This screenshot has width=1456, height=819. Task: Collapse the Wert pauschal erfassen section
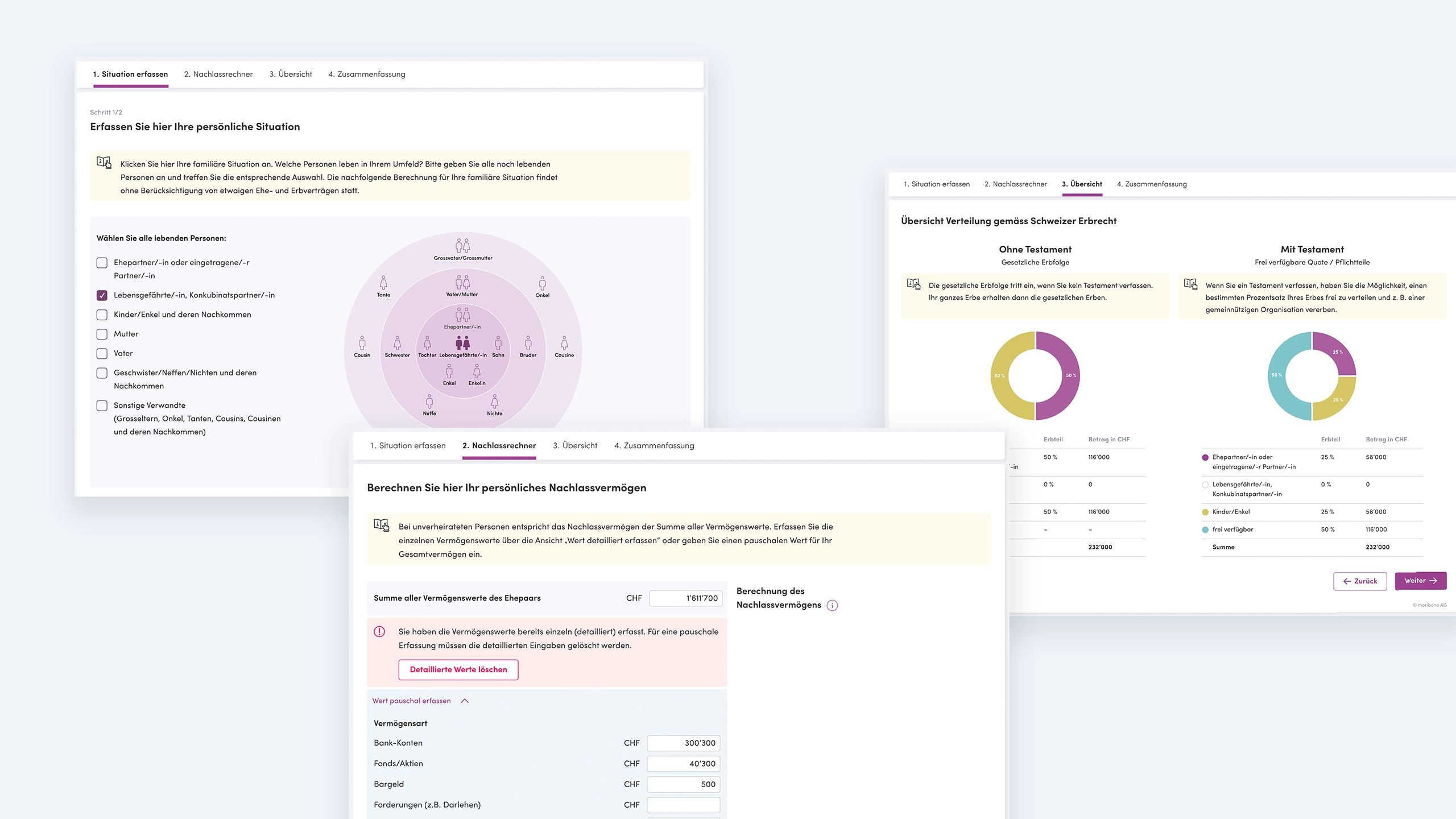pyautogui.click(x=466, y=701)
